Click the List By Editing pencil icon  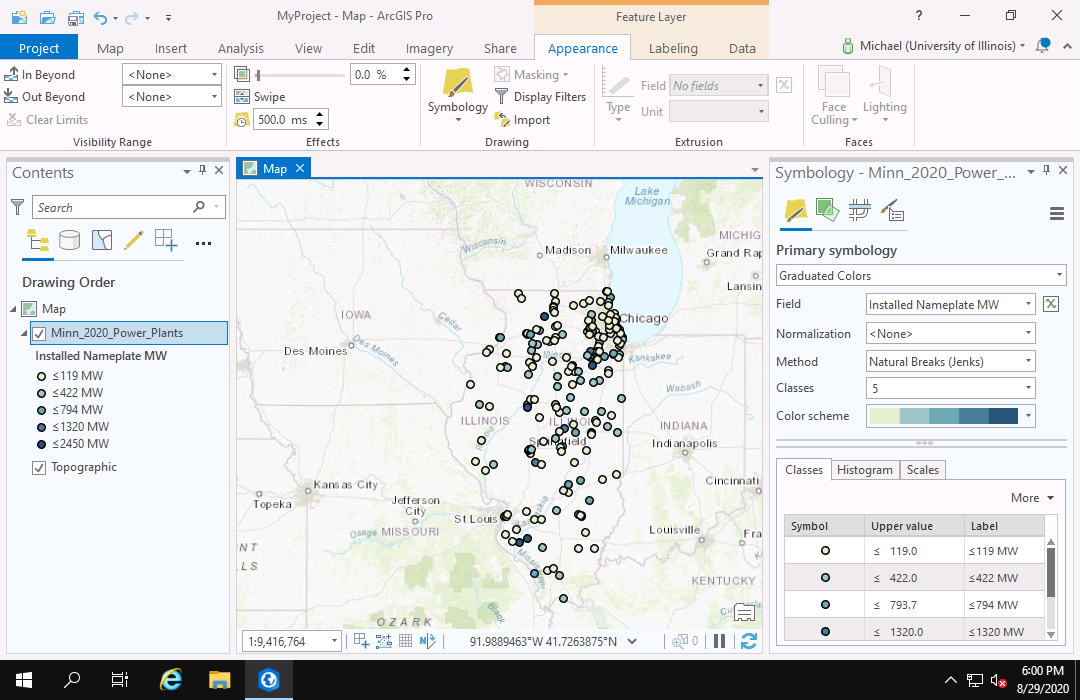[133, 240]
